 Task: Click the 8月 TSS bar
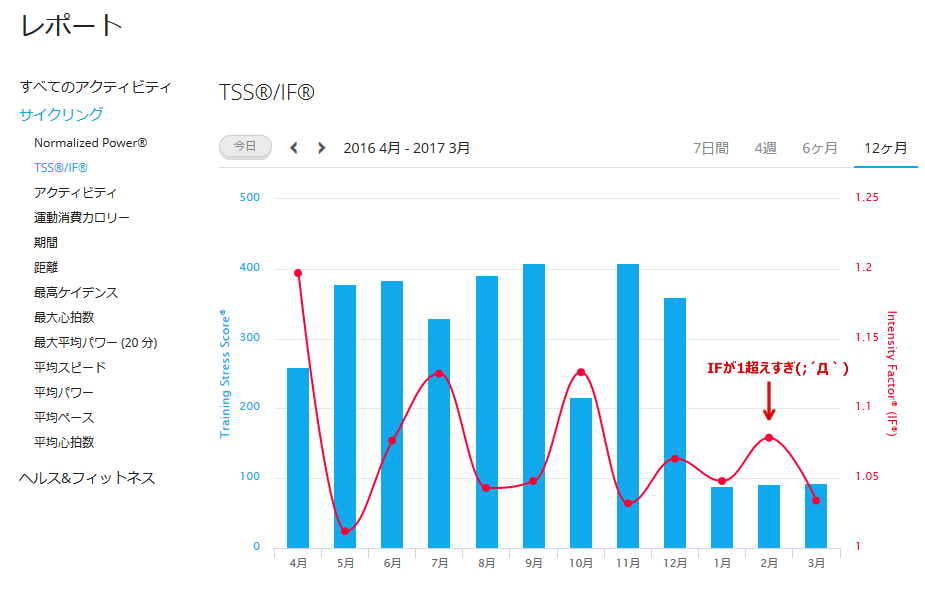[x=487, y=412]
